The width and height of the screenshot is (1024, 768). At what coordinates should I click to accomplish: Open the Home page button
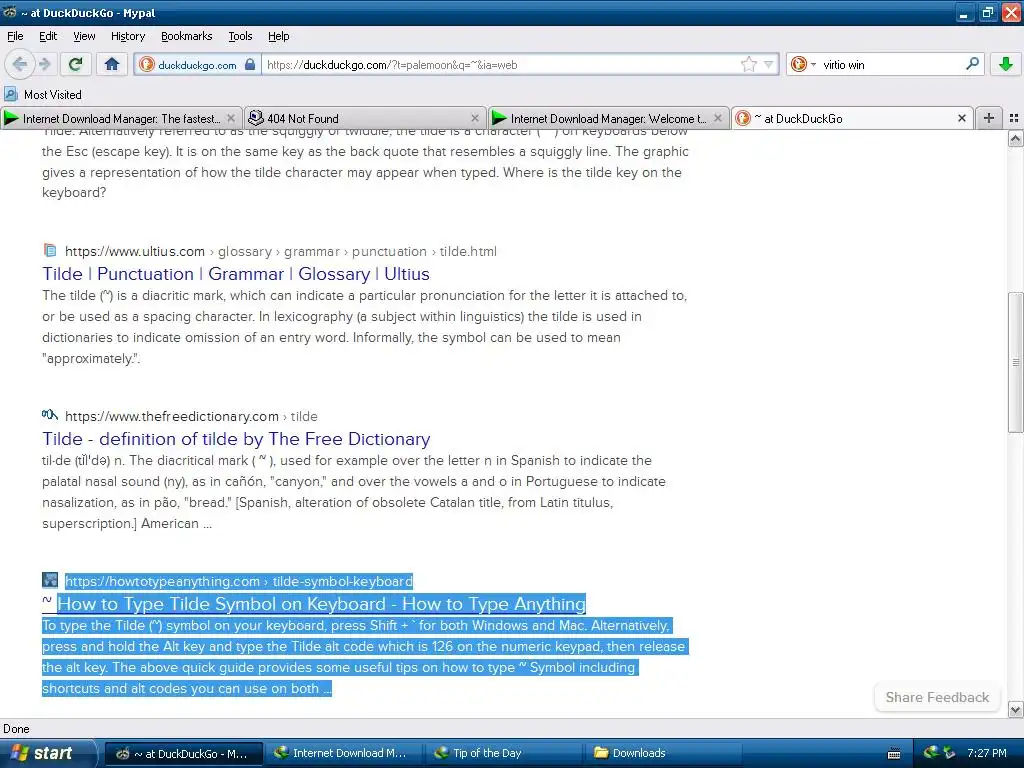coord(112,64)
